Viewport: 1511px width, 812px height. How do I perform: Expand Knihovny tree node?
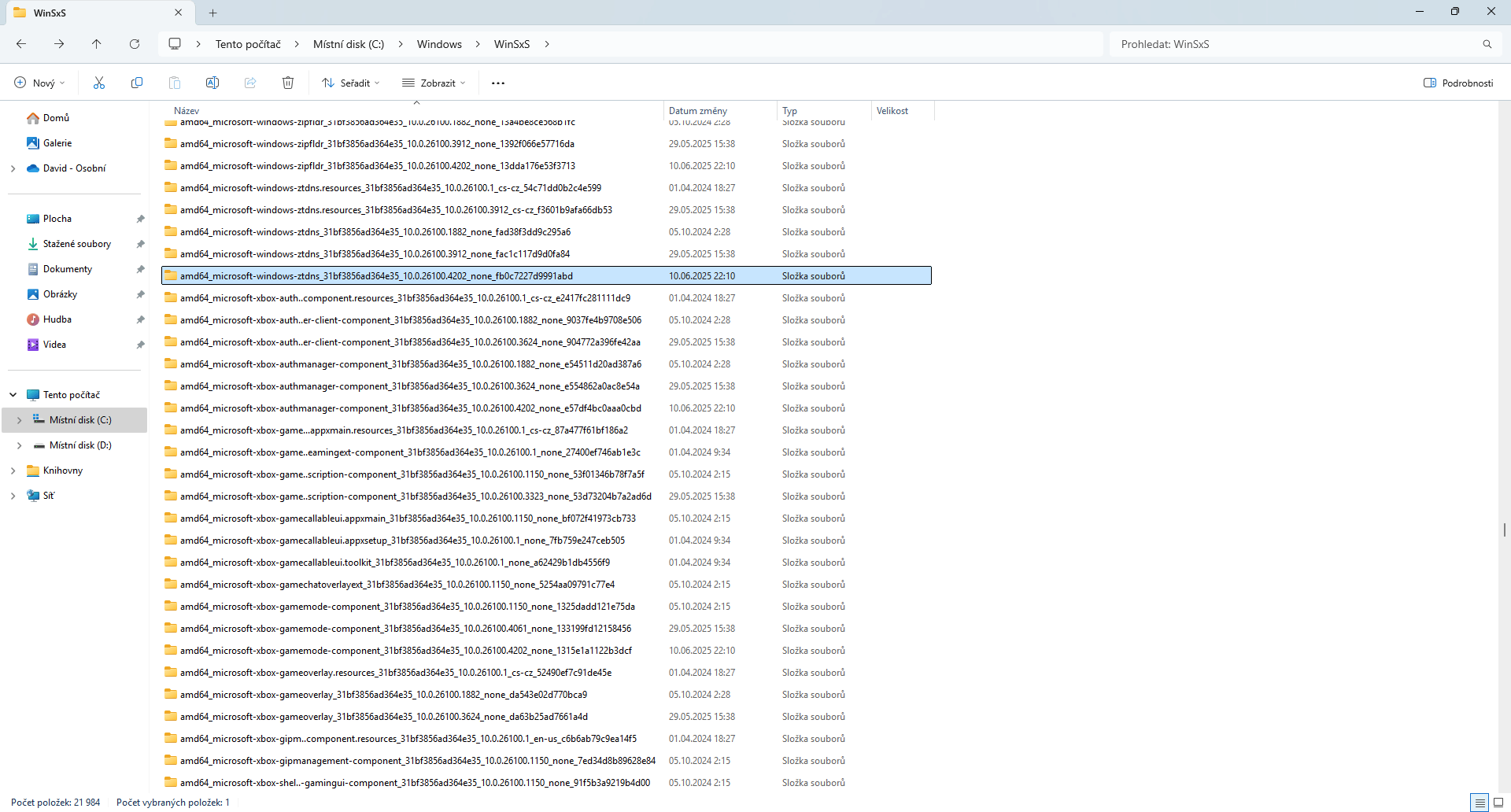point(13,471)
